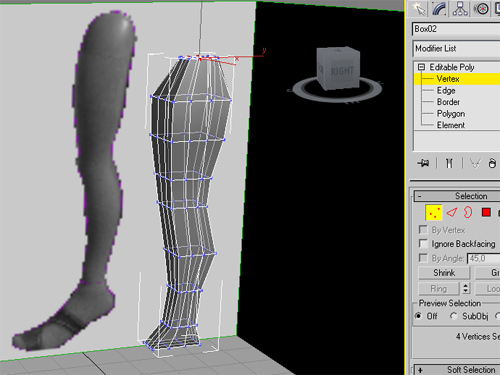500x375 pixels.
Task: Click Make Unique icon below stack
Action: pos(475,163)
